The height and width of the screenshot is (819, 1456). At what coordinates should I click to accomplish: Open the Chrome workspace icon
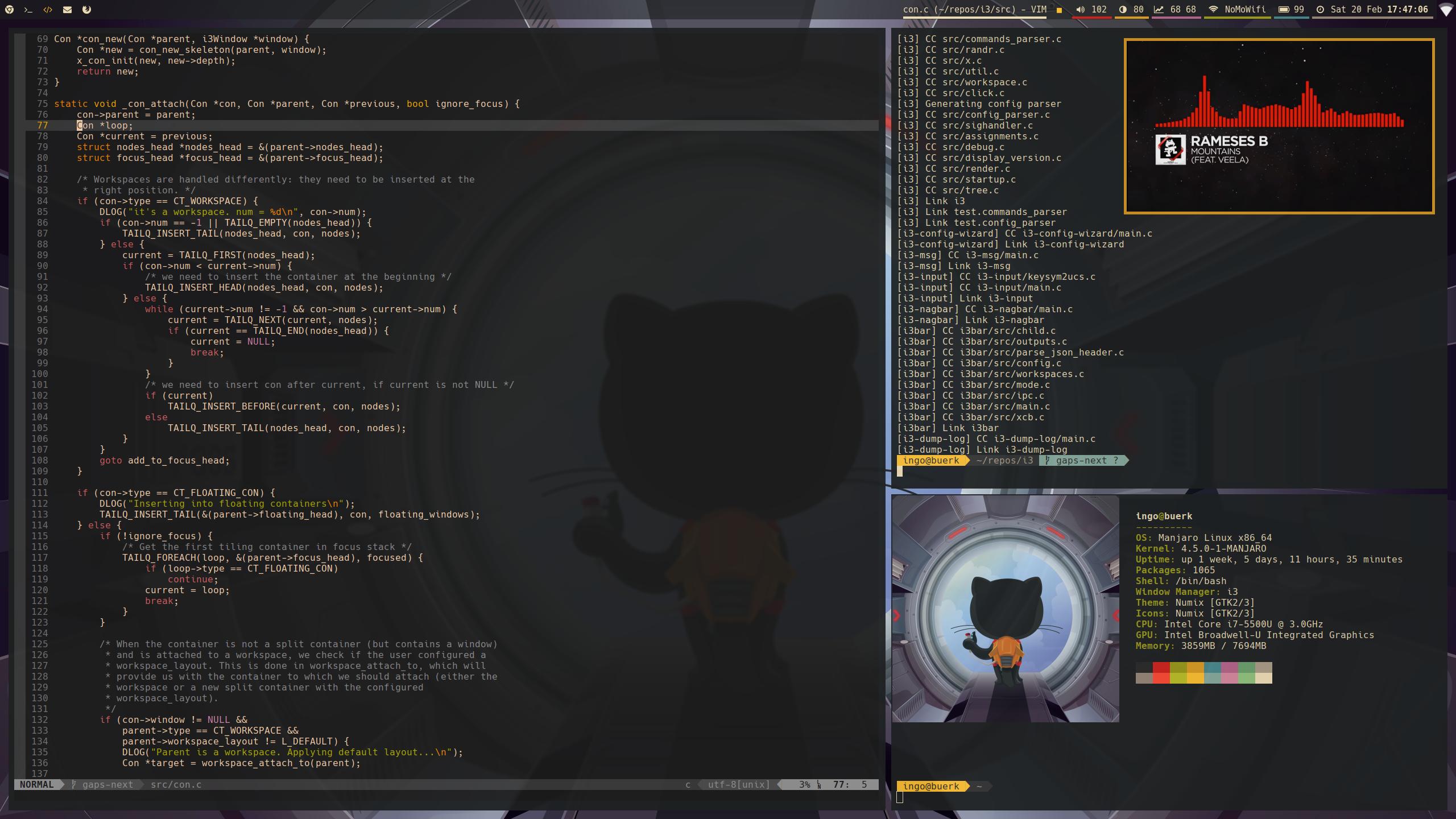click(x=9, y=10)
